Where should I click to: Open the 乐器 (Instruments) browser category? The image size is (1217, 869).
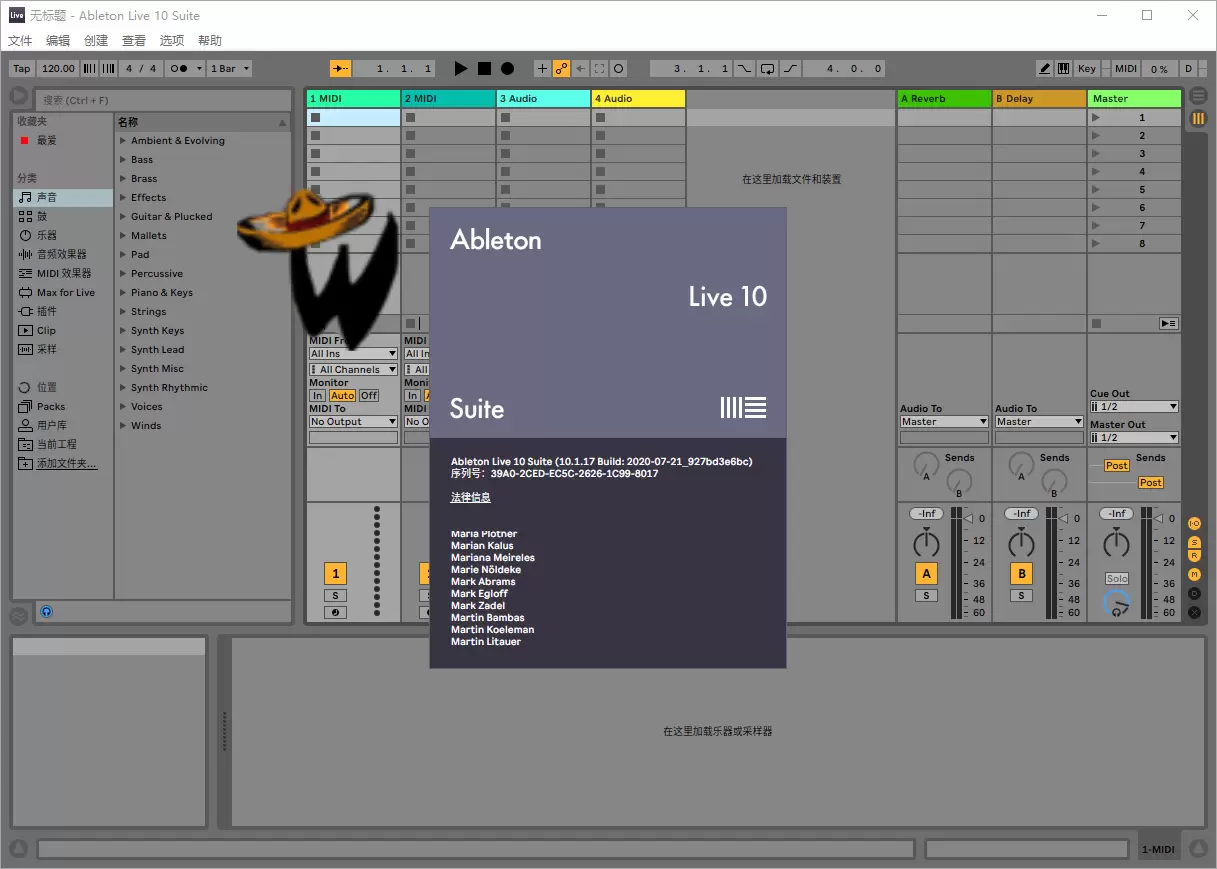63,235
